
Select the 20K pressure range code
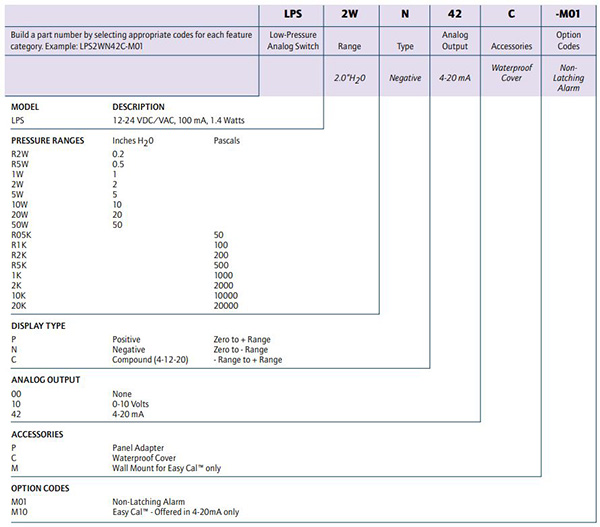20,306
